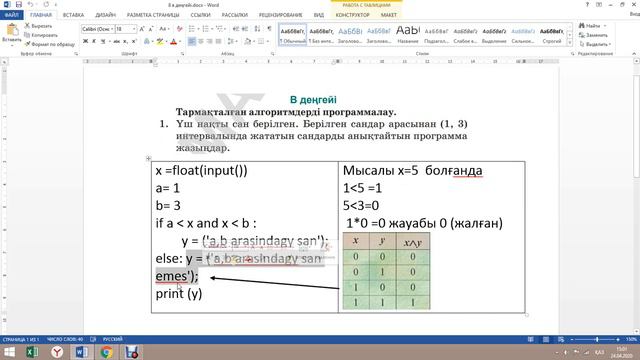The image size is (640, 360).
Task: Save the document from the quick access toolbar
Action: pyautogui.click(x=18, y=4)
